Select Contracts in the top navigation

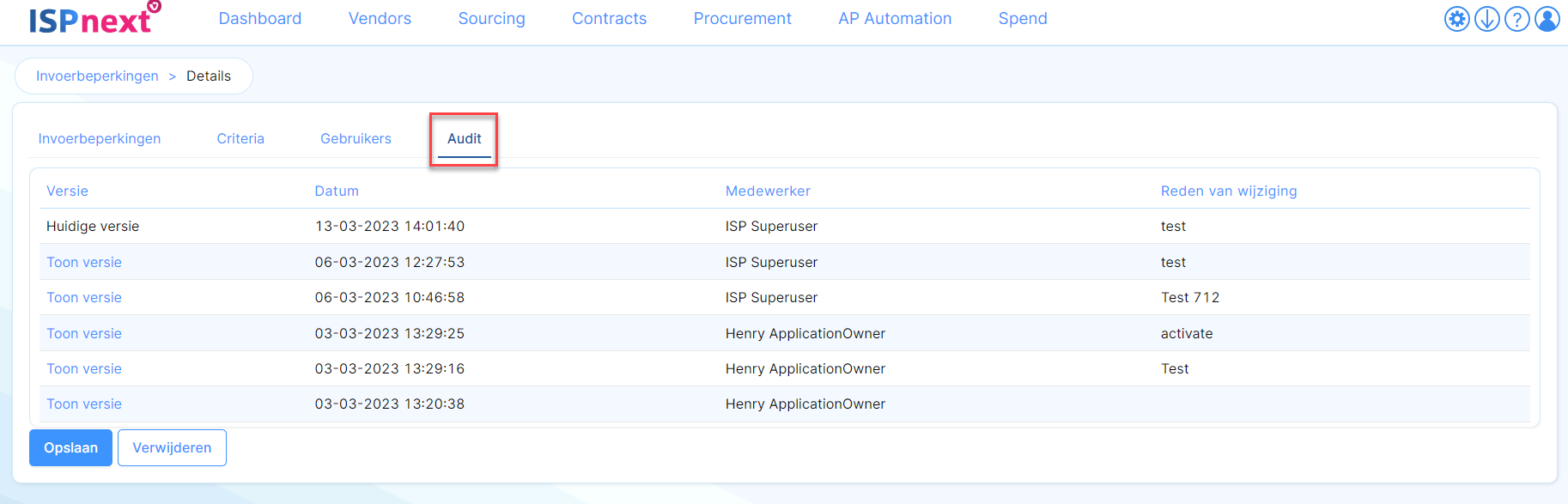point(609,19)
